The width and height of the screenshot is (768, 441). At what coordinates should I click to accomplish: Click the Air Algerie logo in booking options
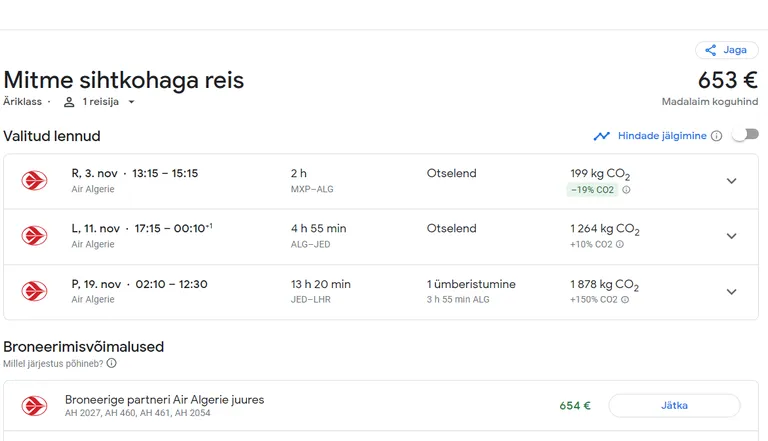34,406
